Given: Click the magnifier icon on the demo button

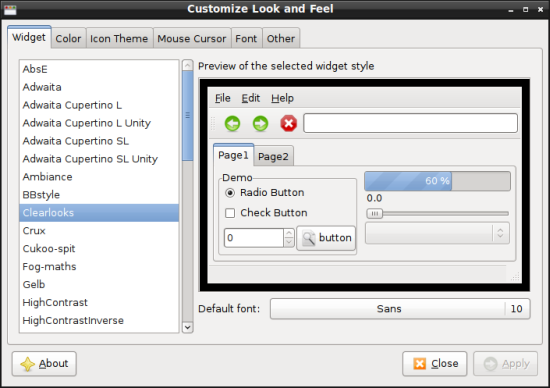Looking at the screenshot, I should [309, 238].
